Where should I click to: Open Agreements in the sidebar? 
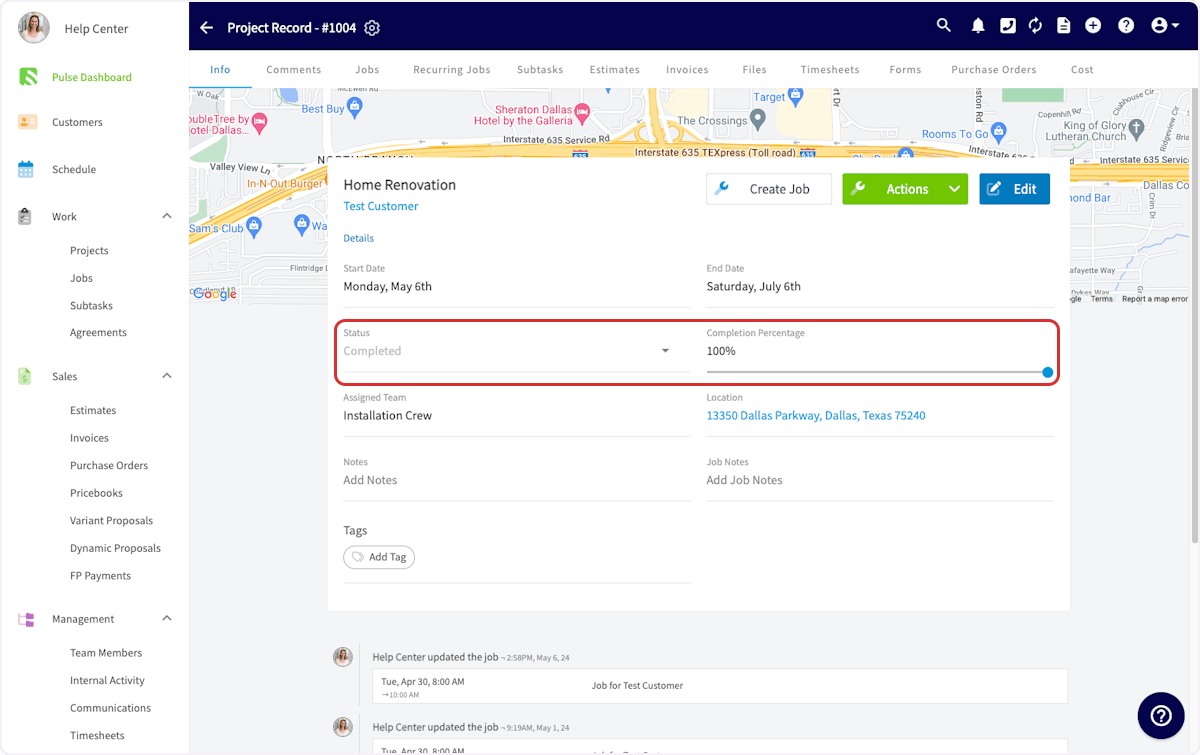click(98, 332)
